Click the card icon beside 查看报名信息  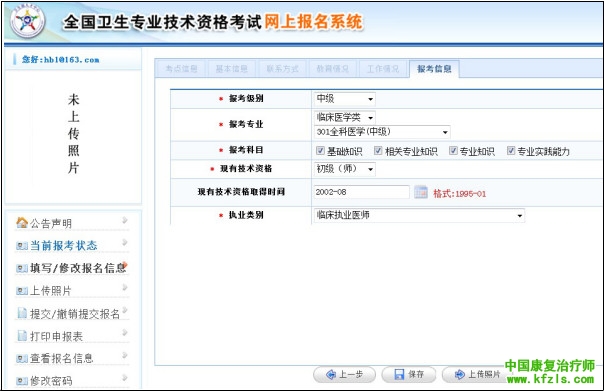pos(22,359)
